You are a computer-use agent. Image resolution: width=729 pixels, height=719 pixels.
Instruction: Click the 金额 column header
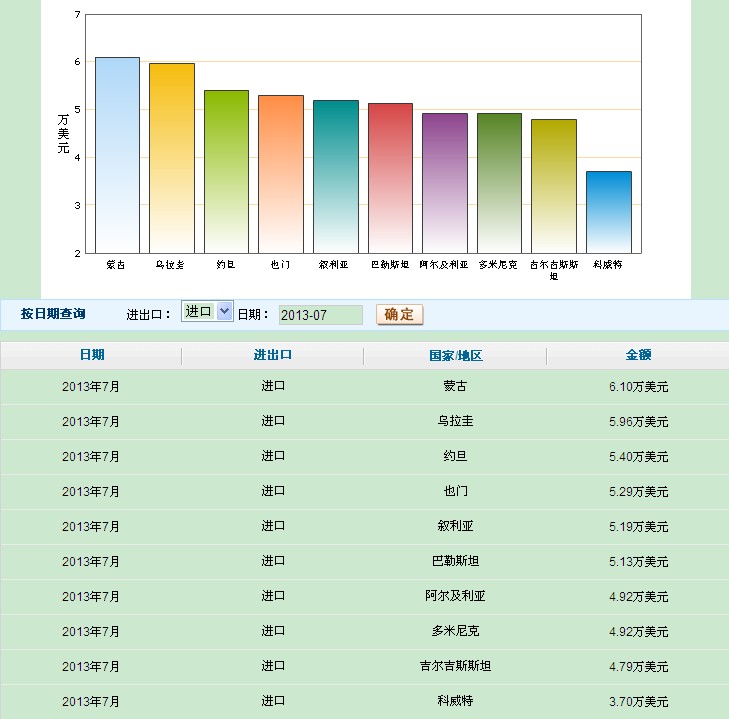(x=639, y=355)
